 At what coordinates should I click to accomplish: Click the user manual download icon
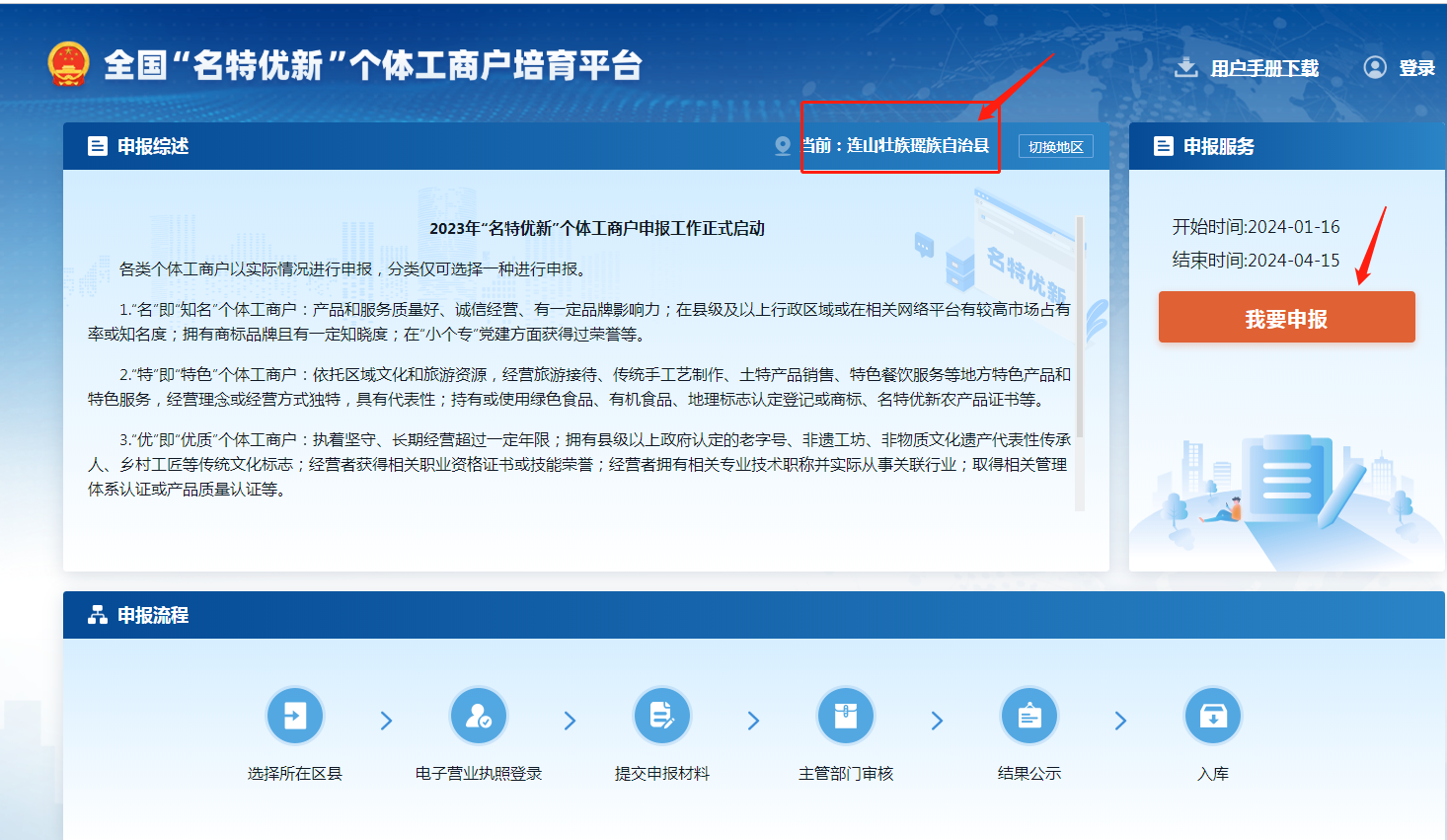[x=1185, y=67]
